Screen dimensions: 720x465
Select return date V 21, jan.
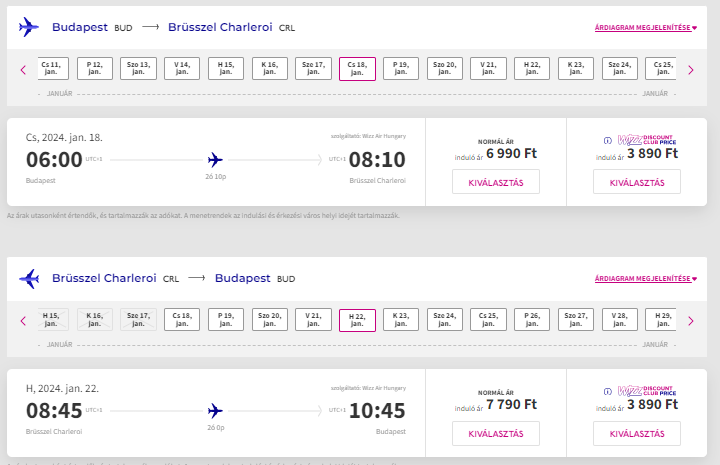click(x=313, y=319)
